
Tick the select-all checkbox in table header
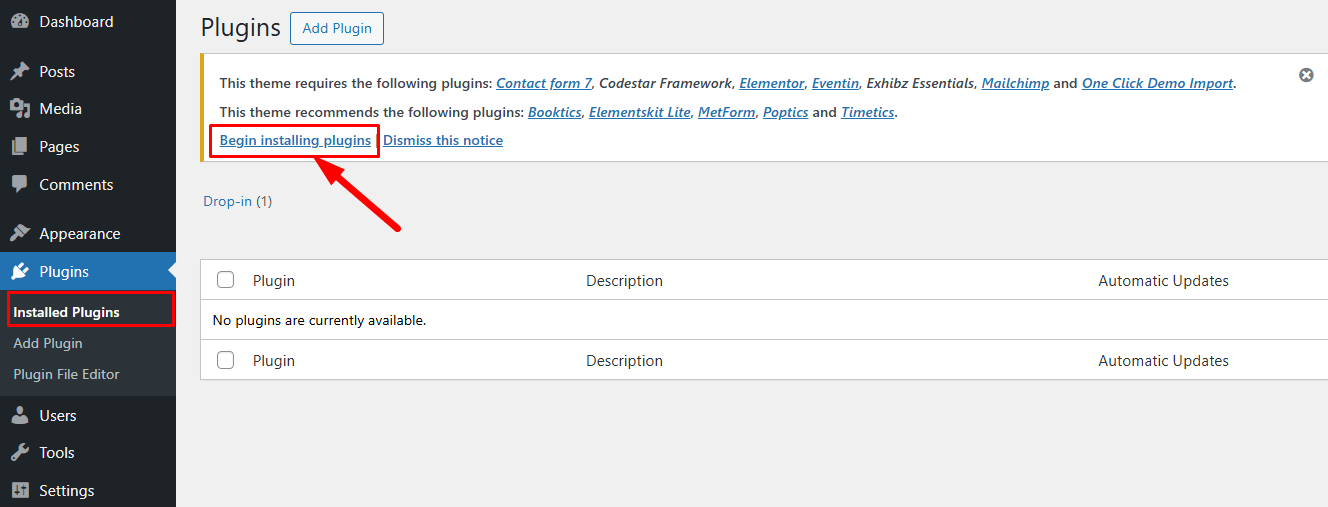[x=226, y=280]
